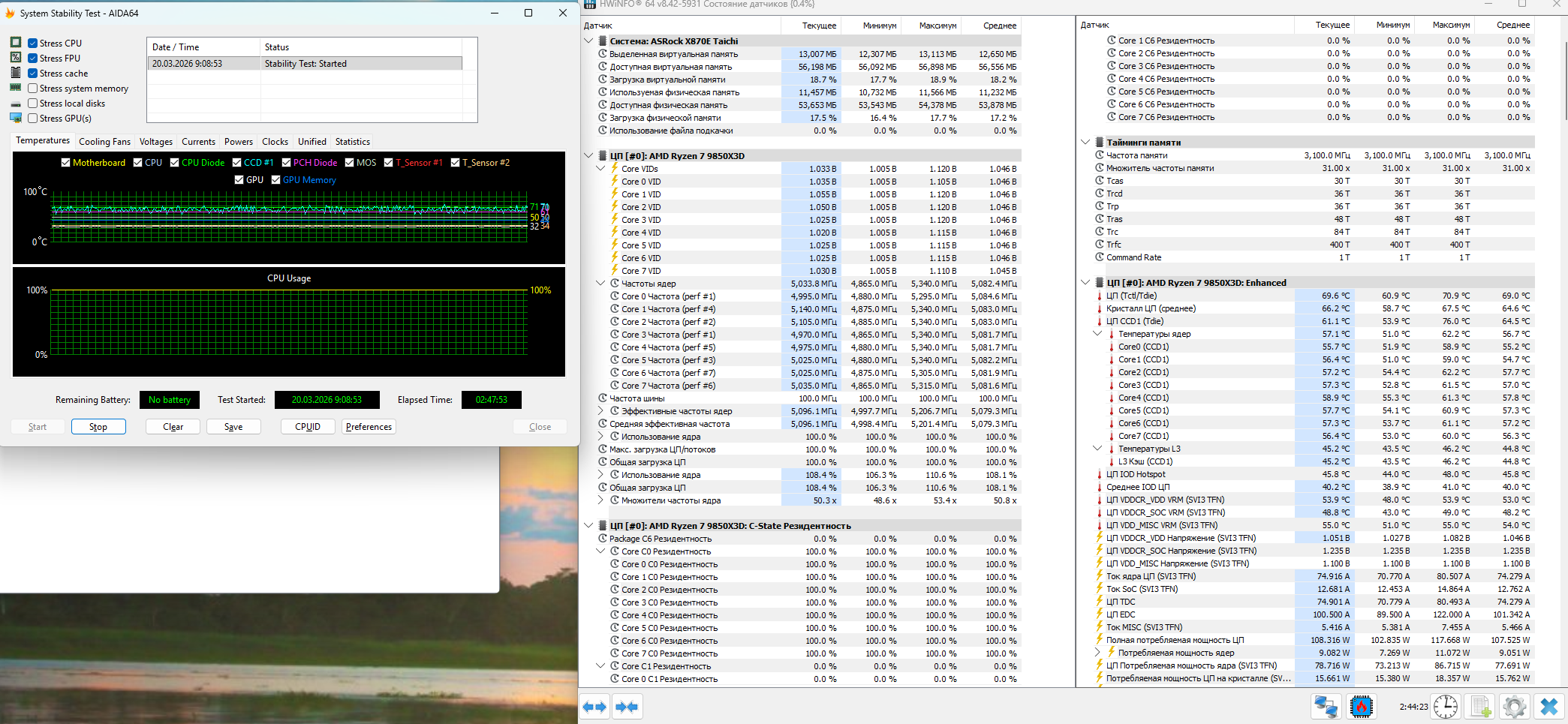The height and width of the screenshot is (724, 1568).
Task: Open AIDA64 Preferences
Action: pos(369,426)
